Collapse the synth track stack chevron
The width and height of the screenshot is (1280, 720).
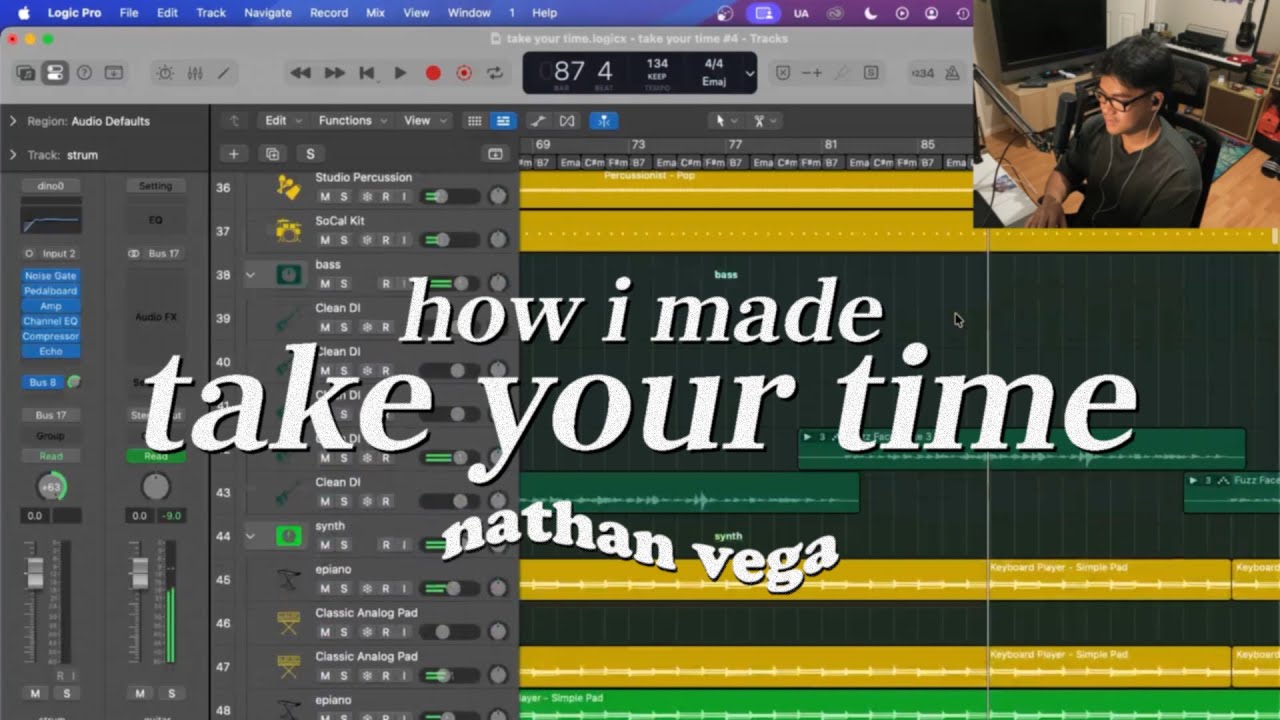pos(250,536)
